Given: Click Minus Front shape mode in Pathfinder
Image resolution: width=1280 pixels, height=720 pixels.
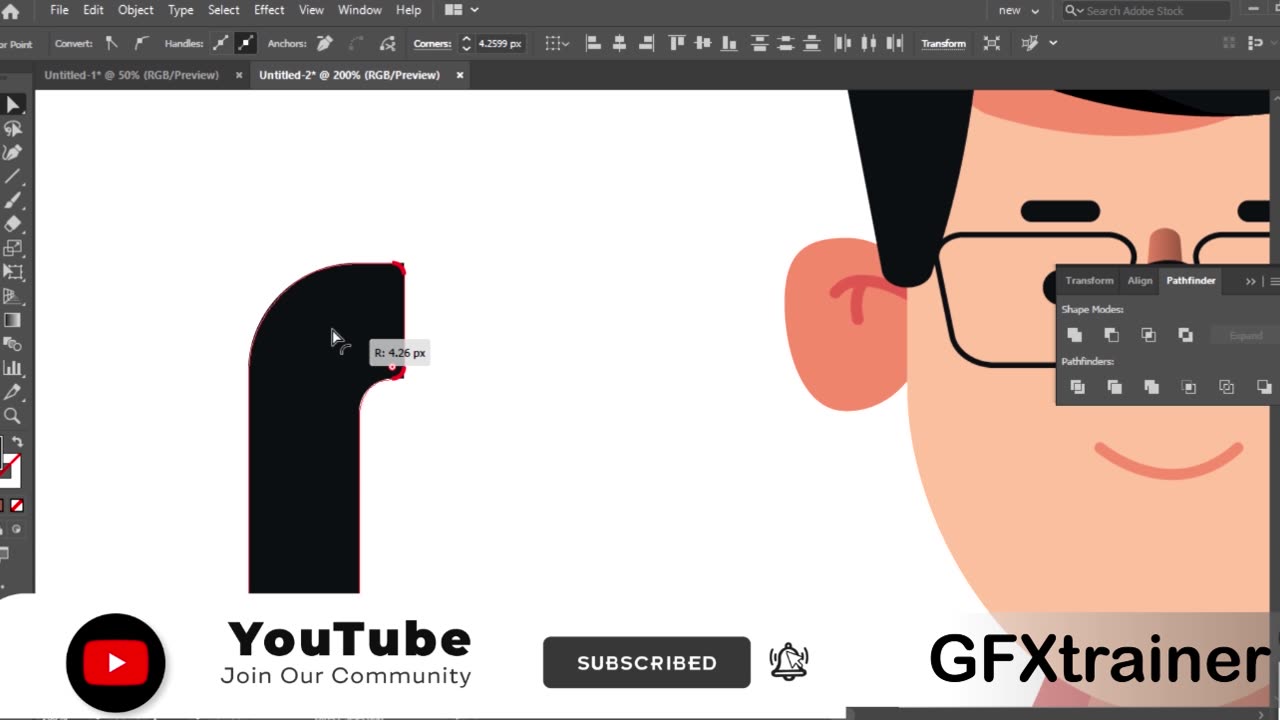Looking at the screenshot, I should pyautogui.click(x=1111, y=335).
